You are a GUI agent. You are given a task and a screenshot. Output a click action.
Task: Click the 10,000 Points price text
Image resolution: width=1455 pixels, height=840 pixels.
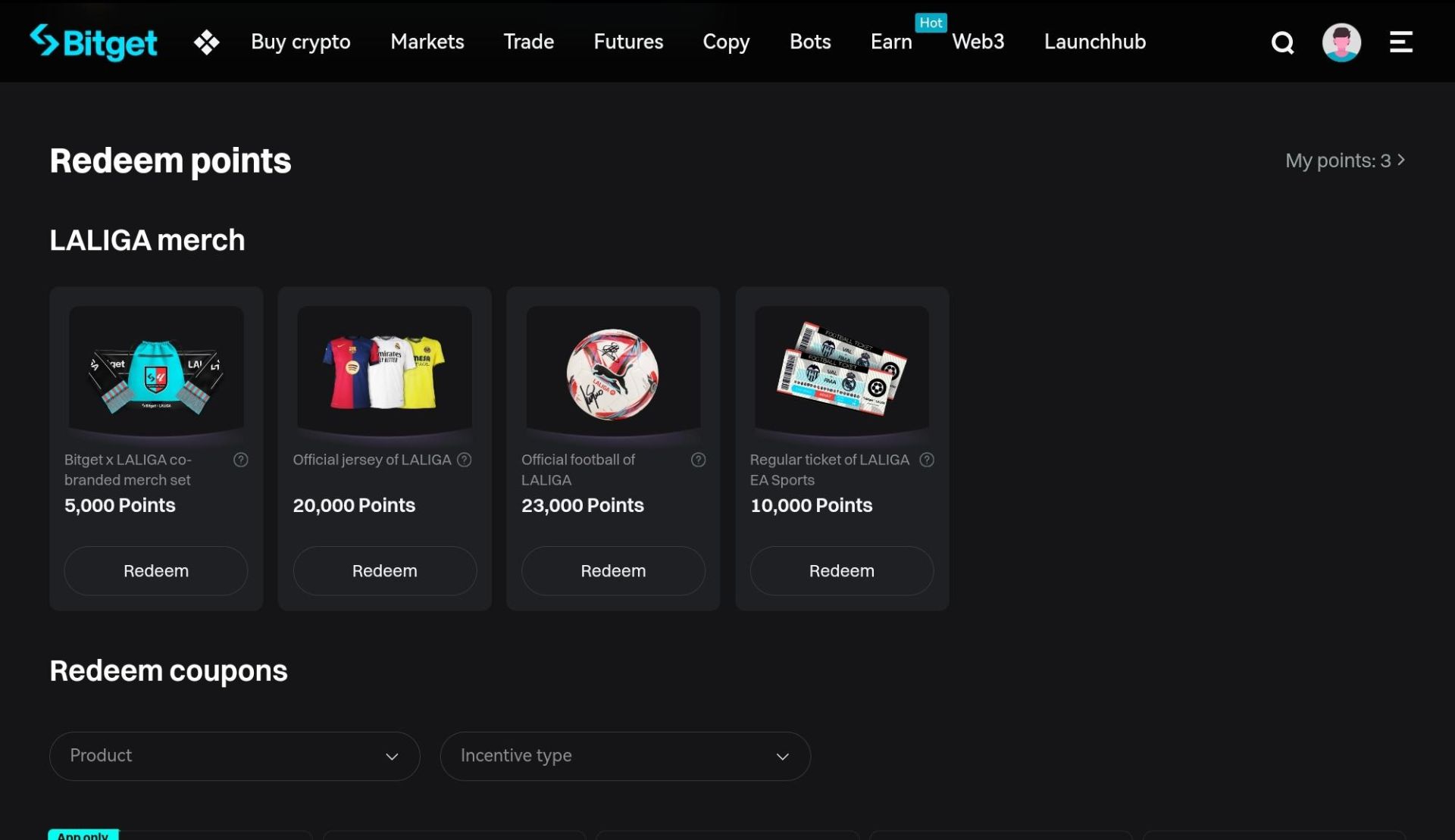812,505
